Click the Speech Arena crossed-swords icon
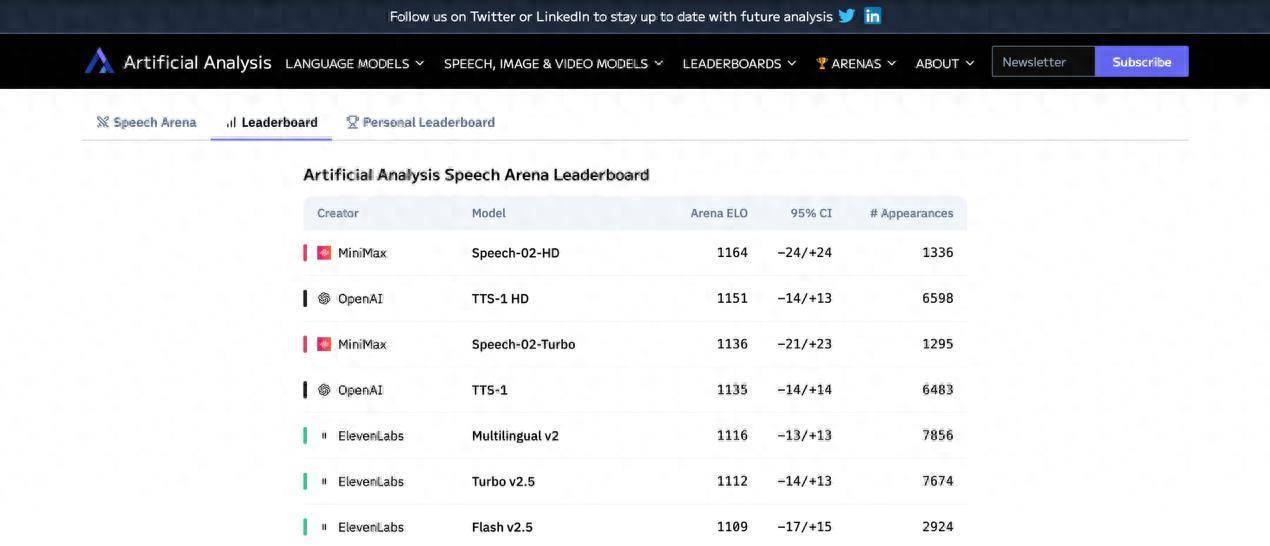Image resolution: width=1270 pixels, height=546 pixels. point(102,122)
